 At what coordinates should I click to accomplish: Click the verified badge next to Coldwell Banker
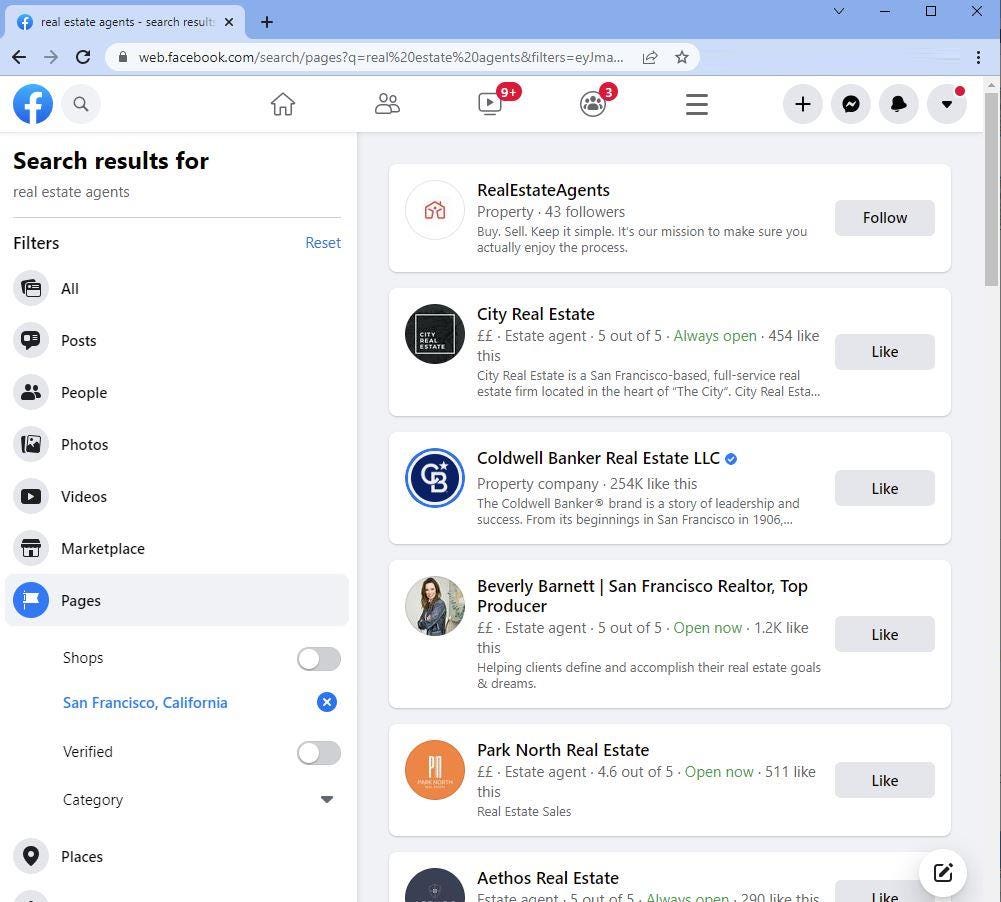tap(731, 458)
